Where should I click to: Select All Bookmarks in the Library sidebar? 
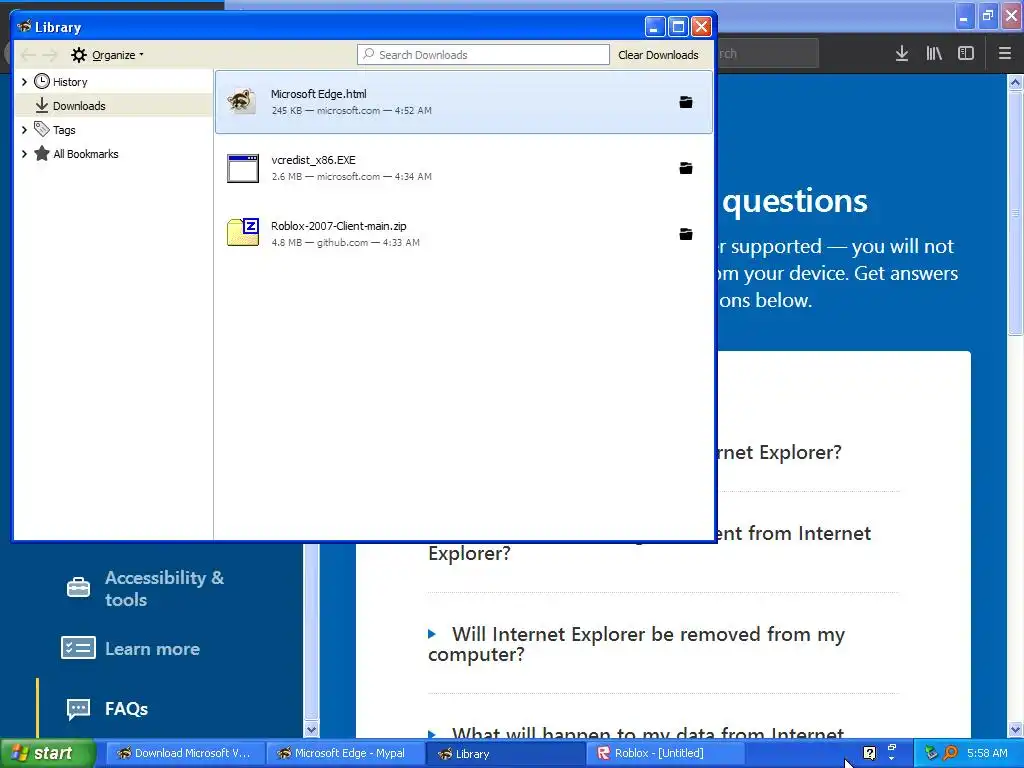(114, 153)
